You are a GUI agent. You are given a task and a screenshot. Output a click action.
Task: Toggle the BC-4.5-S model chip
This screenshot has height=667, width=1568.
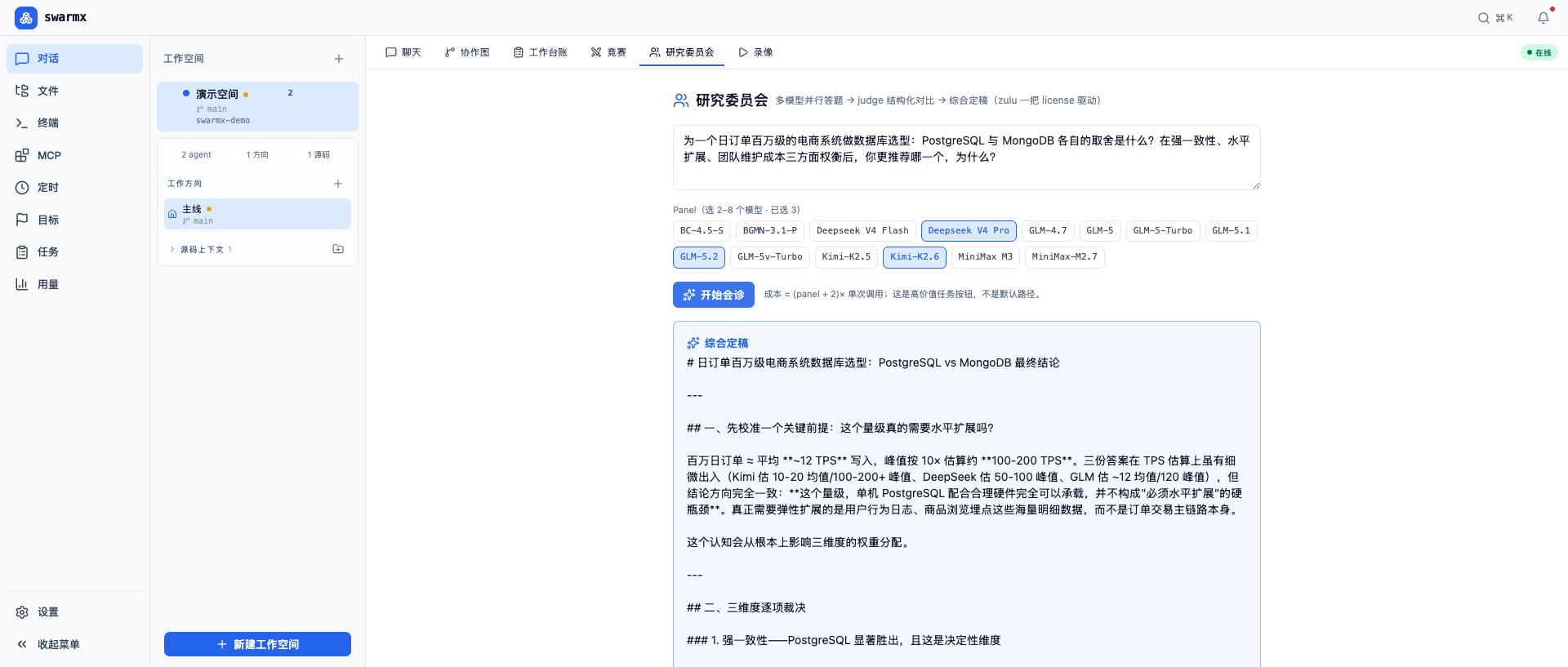pyautogui.click(x=702, y=231)
